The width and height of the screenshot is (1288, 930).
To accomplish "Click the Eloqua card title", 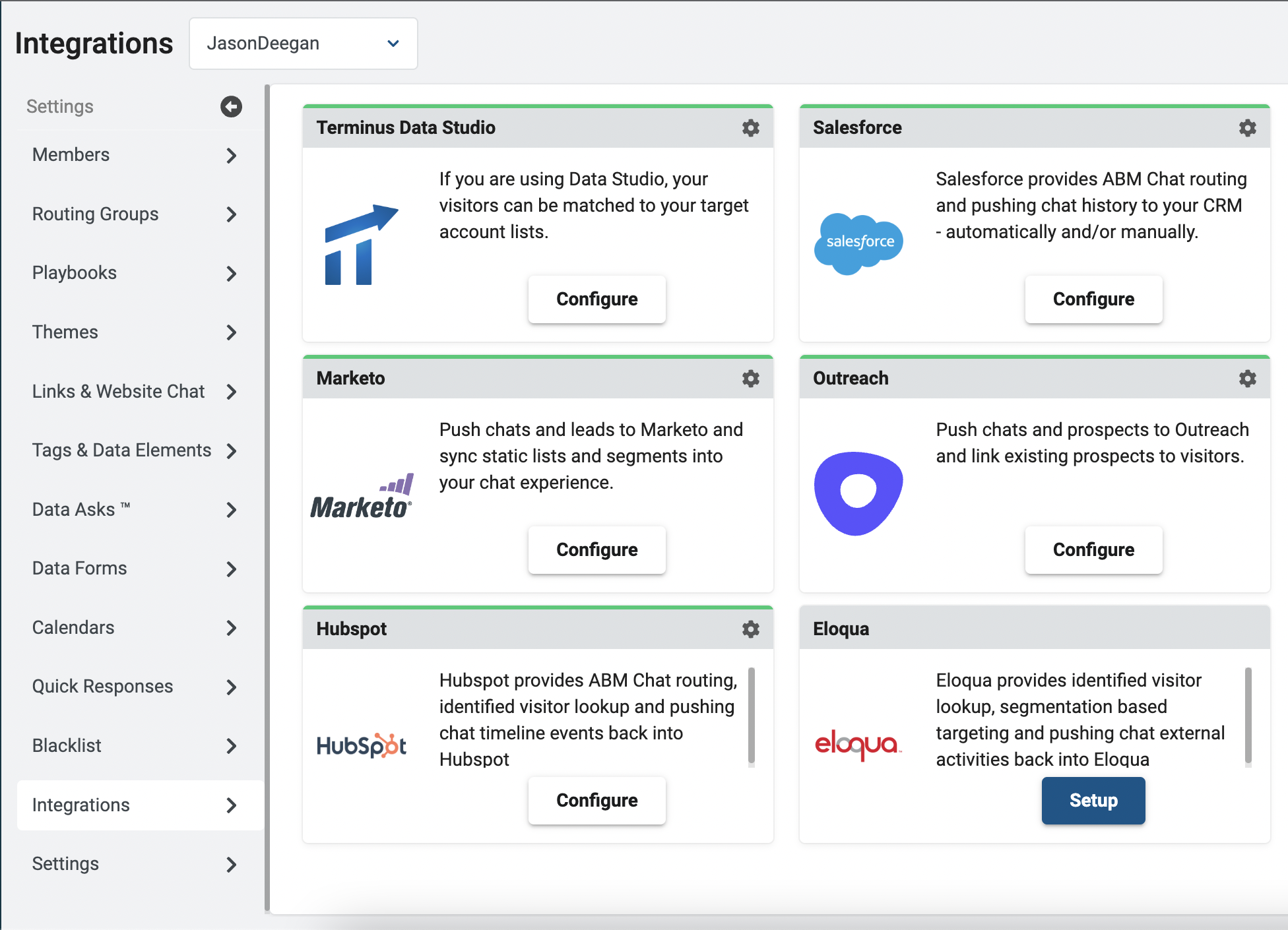I will pyautogui.click(x=841, y=629).
